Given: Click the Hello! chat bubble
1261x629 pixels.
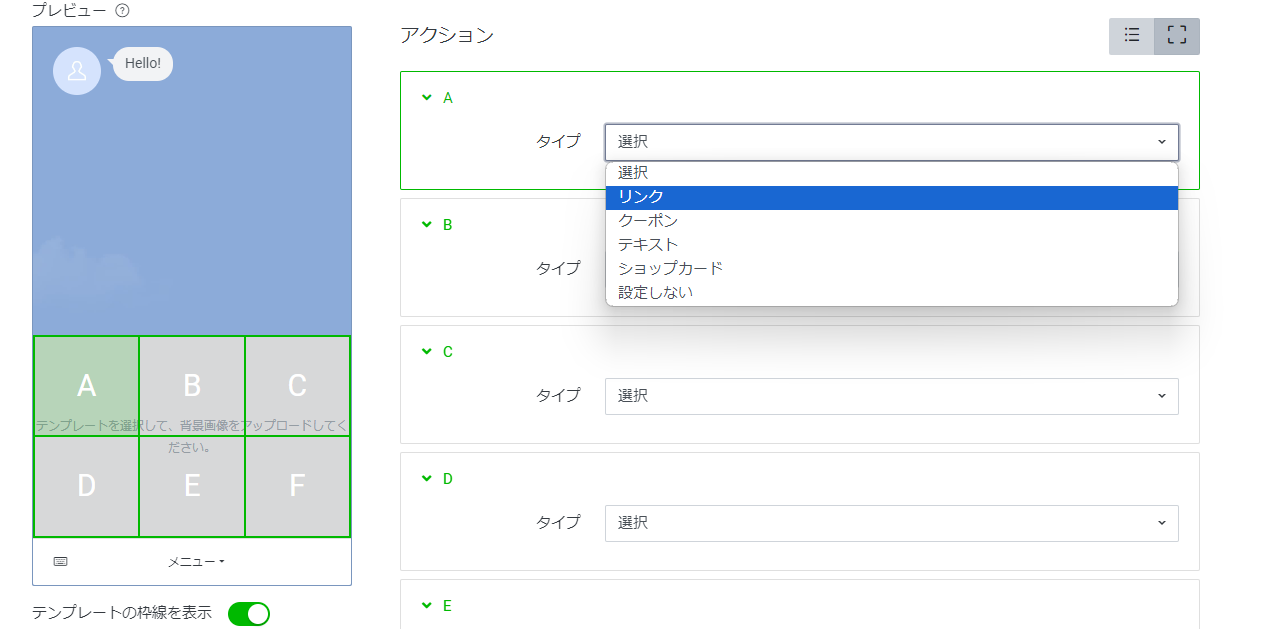Looking at the screenshot, I should click(143, 64).
